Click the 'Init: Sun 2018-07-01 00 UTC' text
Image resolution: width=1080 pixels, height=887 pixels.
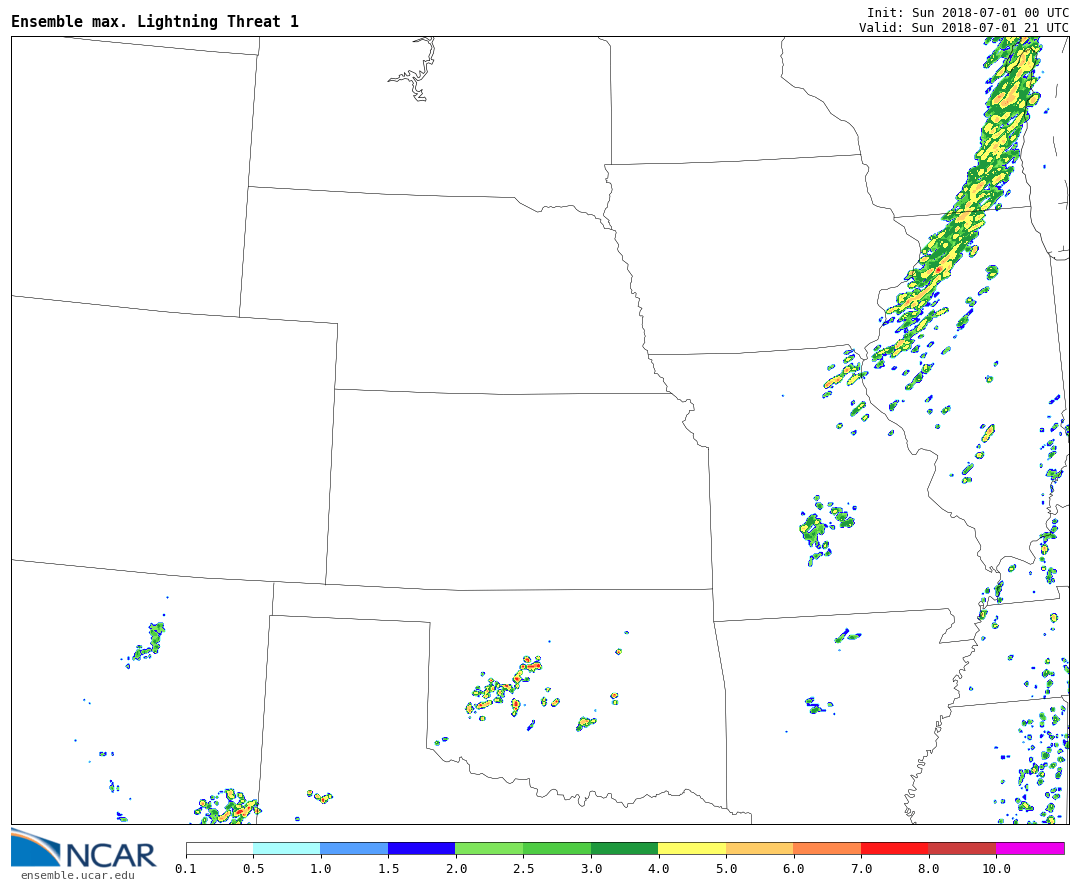click(968, 12)
